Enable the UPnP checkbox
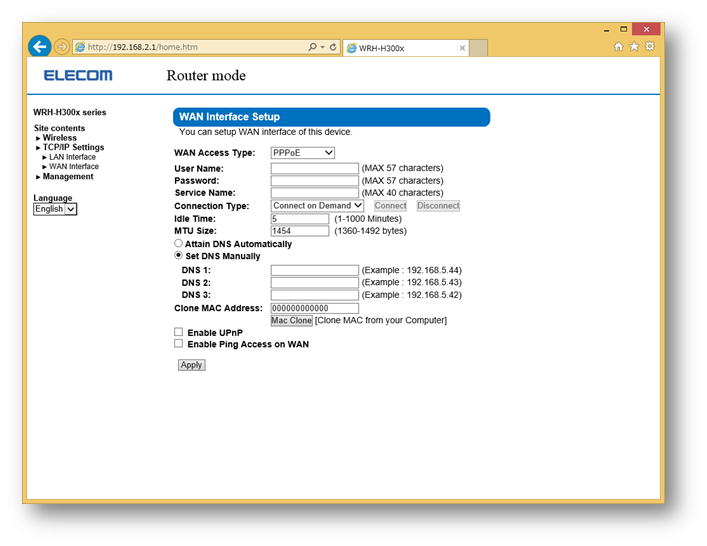Viewport: 707px width, 546px height. 179,332
